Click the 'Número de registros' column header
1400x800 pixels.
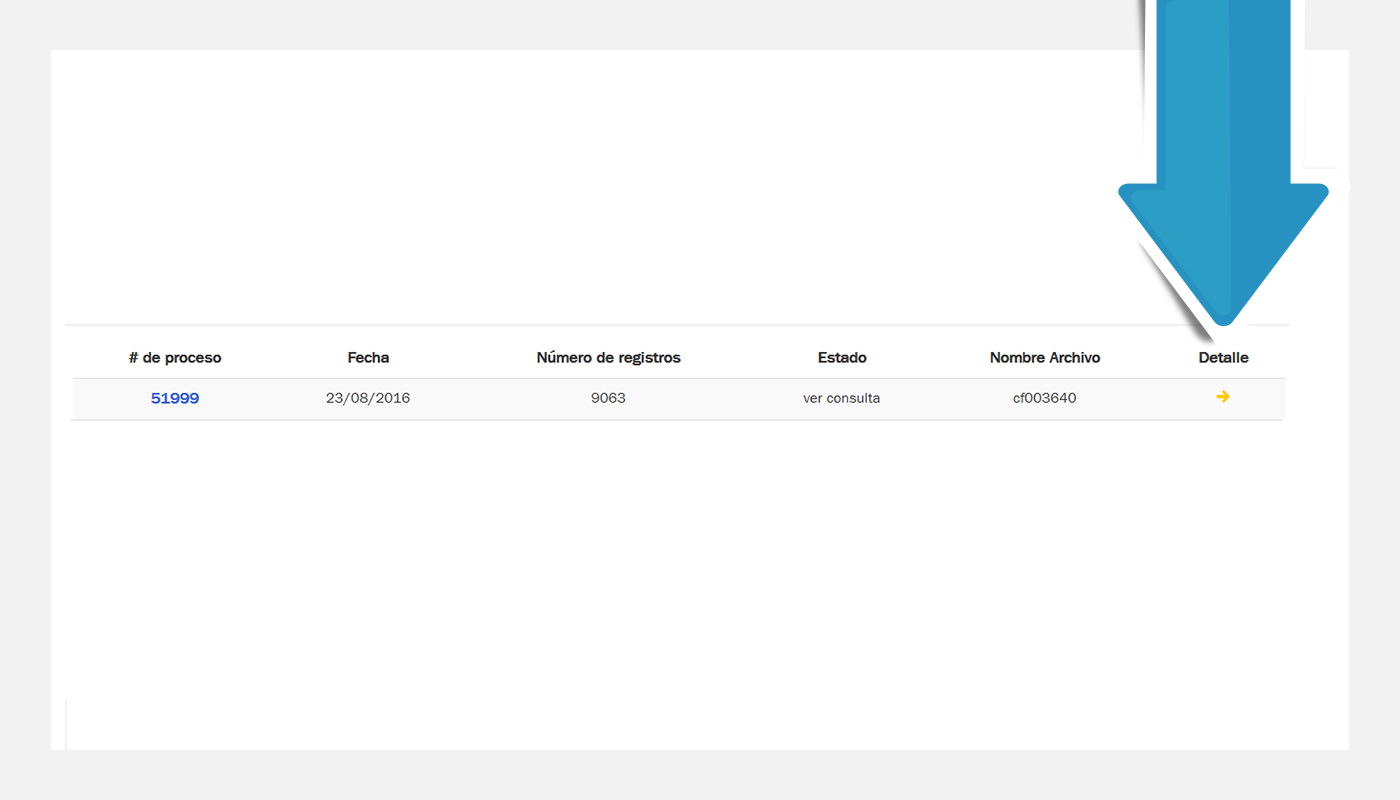tap(608, 358)
